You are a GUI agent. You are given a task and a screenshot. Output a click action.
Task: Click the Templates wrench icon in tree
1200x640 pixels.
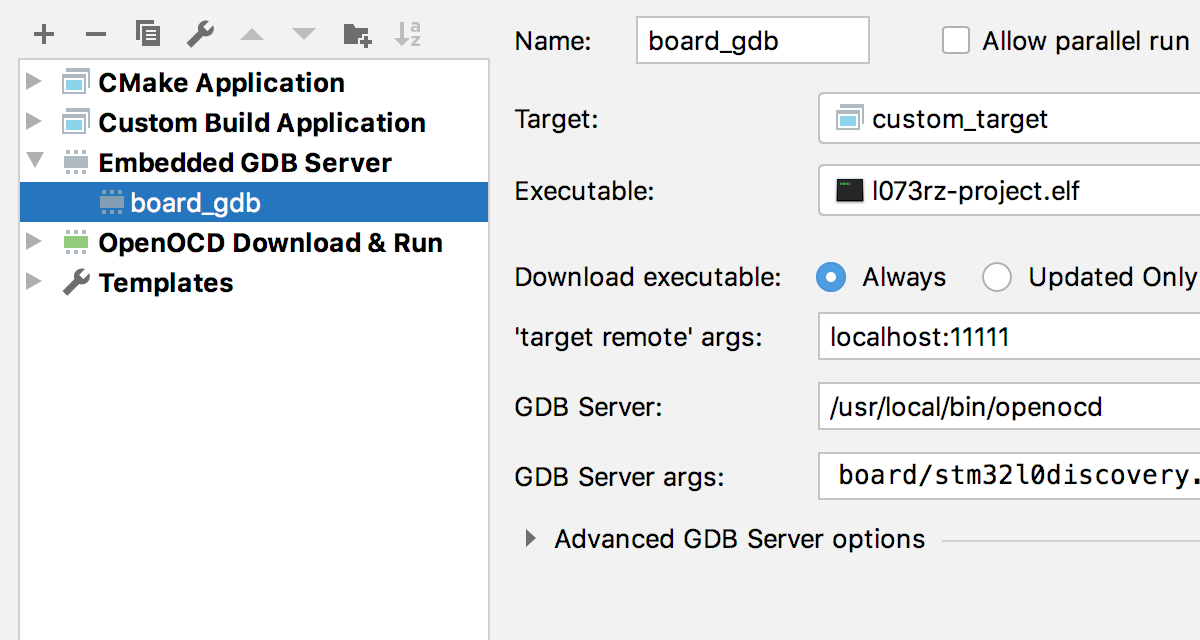tap(76, 282)
